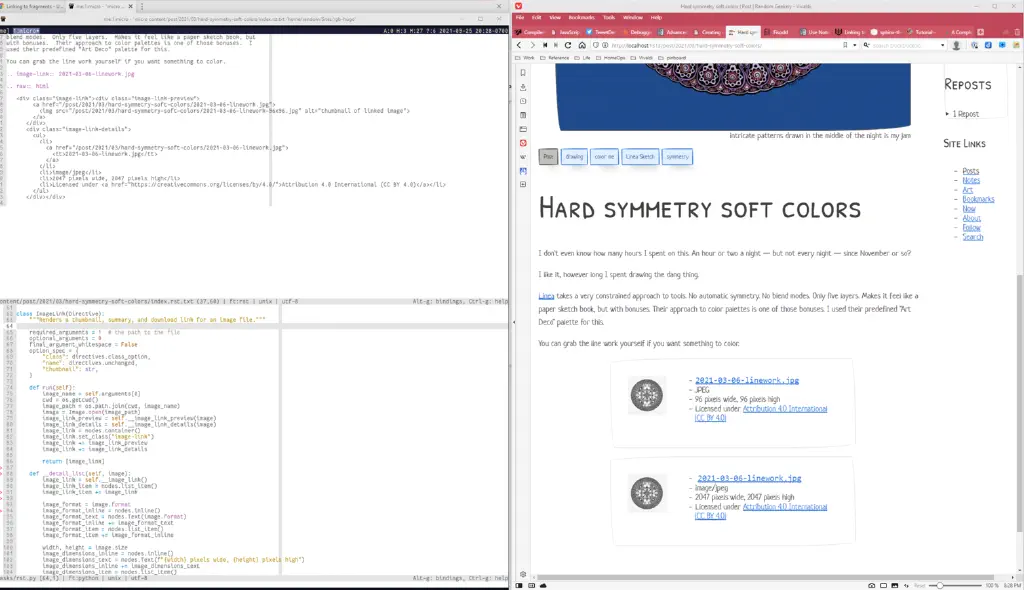Click the Vivaldi logo in title bar
Viewport: 1024px width, 590px height.
(x=518, y=6)
